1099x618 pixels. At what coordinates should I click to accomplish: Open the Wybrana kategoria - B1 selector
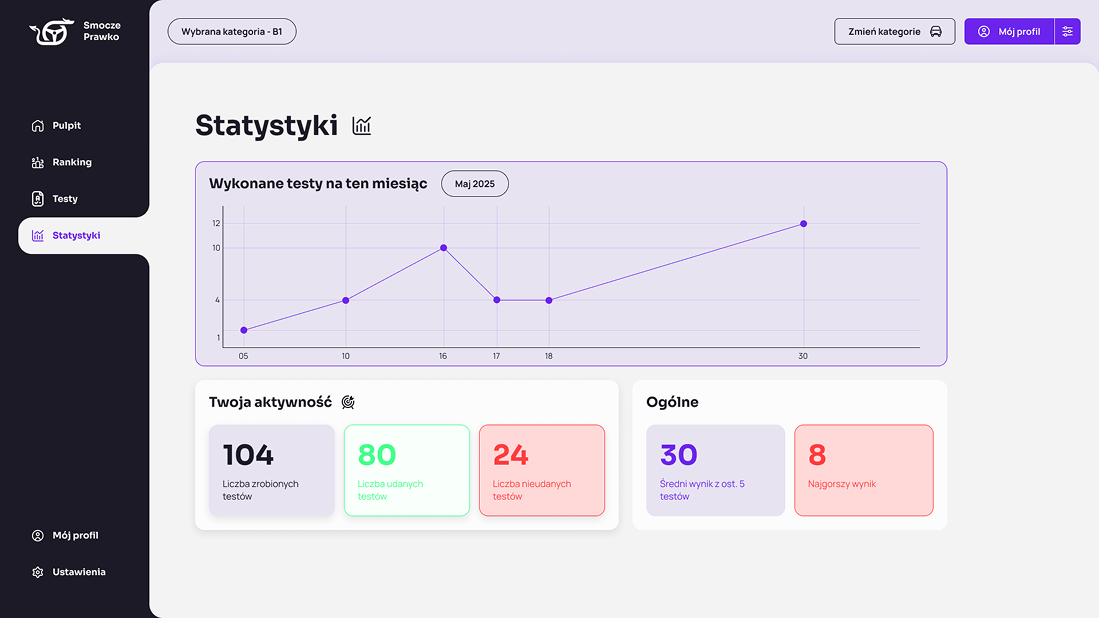232,32
